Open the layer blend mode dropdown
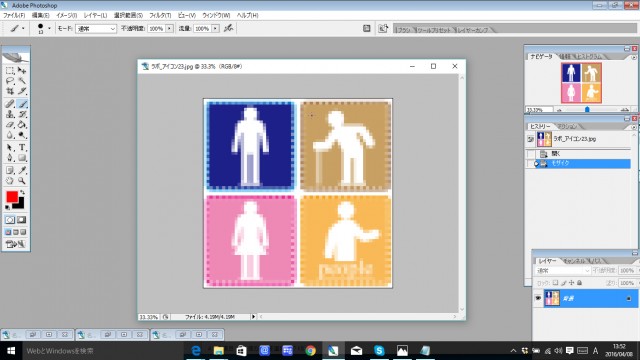 pyautogui.click(x=563, y=271)
